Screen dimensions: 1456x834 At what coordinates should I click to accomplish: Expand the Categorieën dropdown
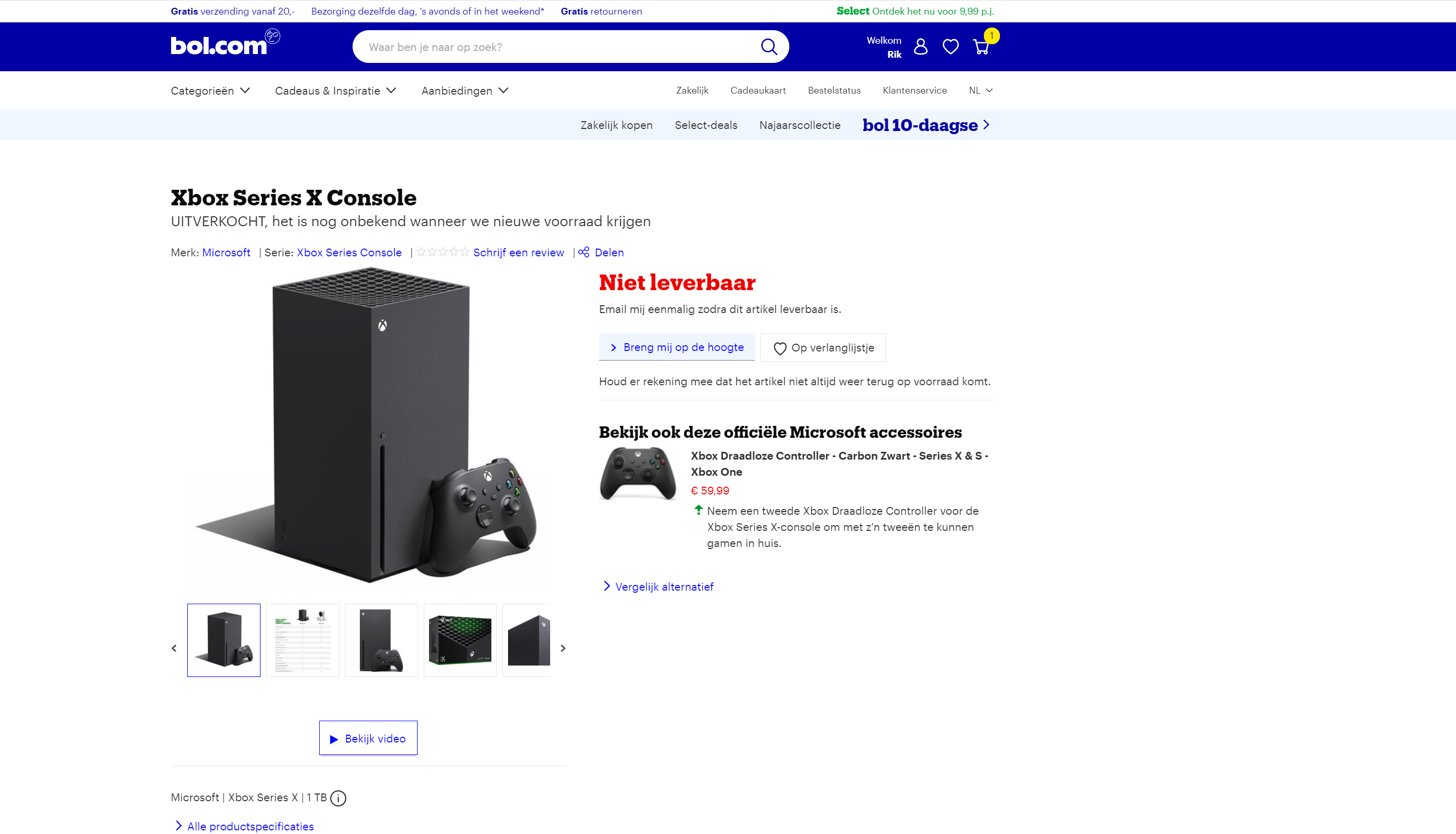210,90
